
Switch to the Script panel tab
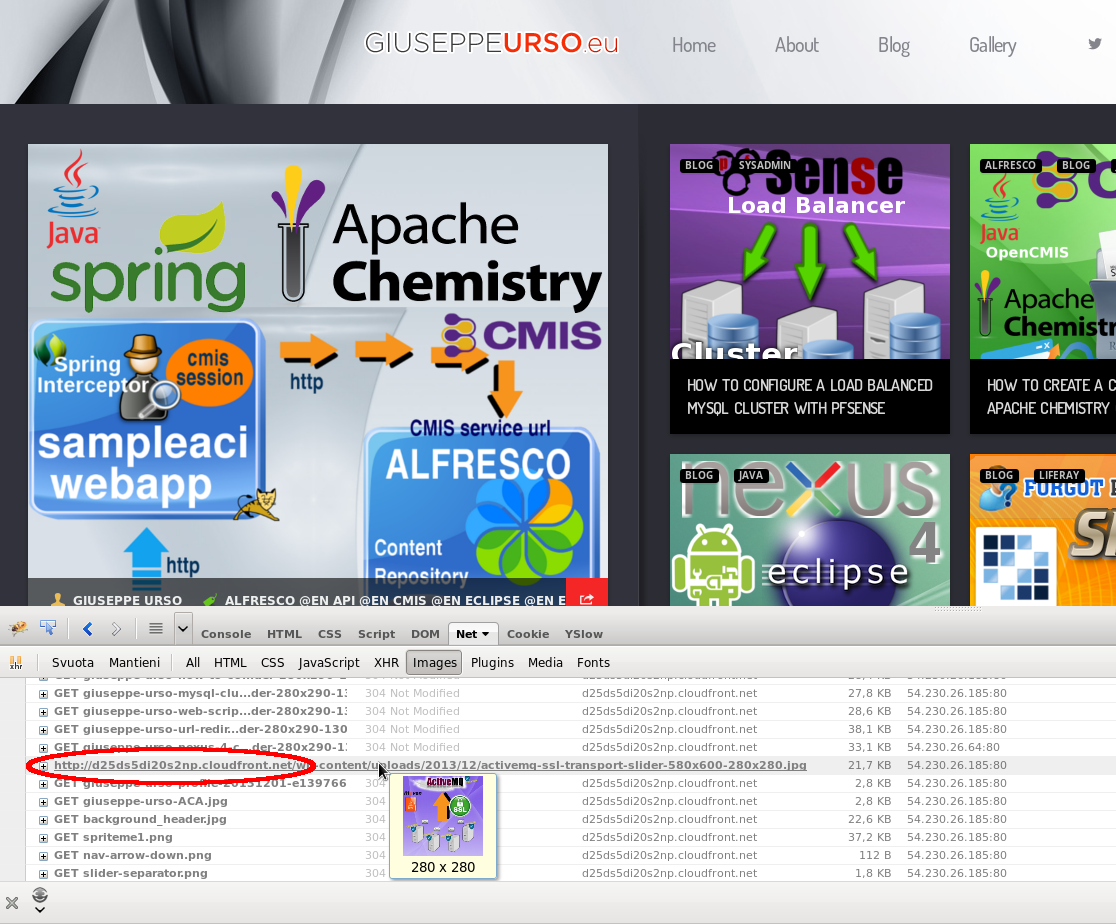(376, 634)
